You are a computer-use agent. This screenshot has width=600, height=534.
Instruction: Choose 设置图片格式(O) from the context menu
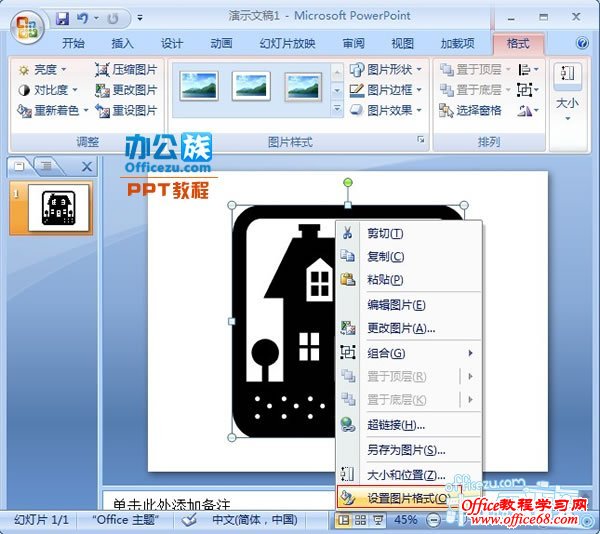[x=400, y=498]
